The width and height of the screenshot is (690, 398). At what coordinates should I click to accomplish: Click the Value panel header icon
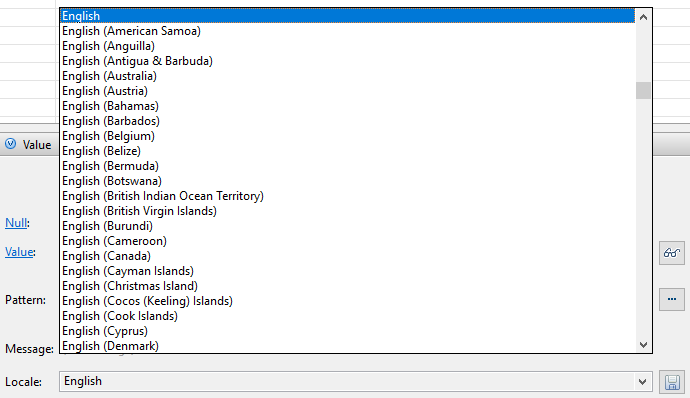click(x=11, y=144)
